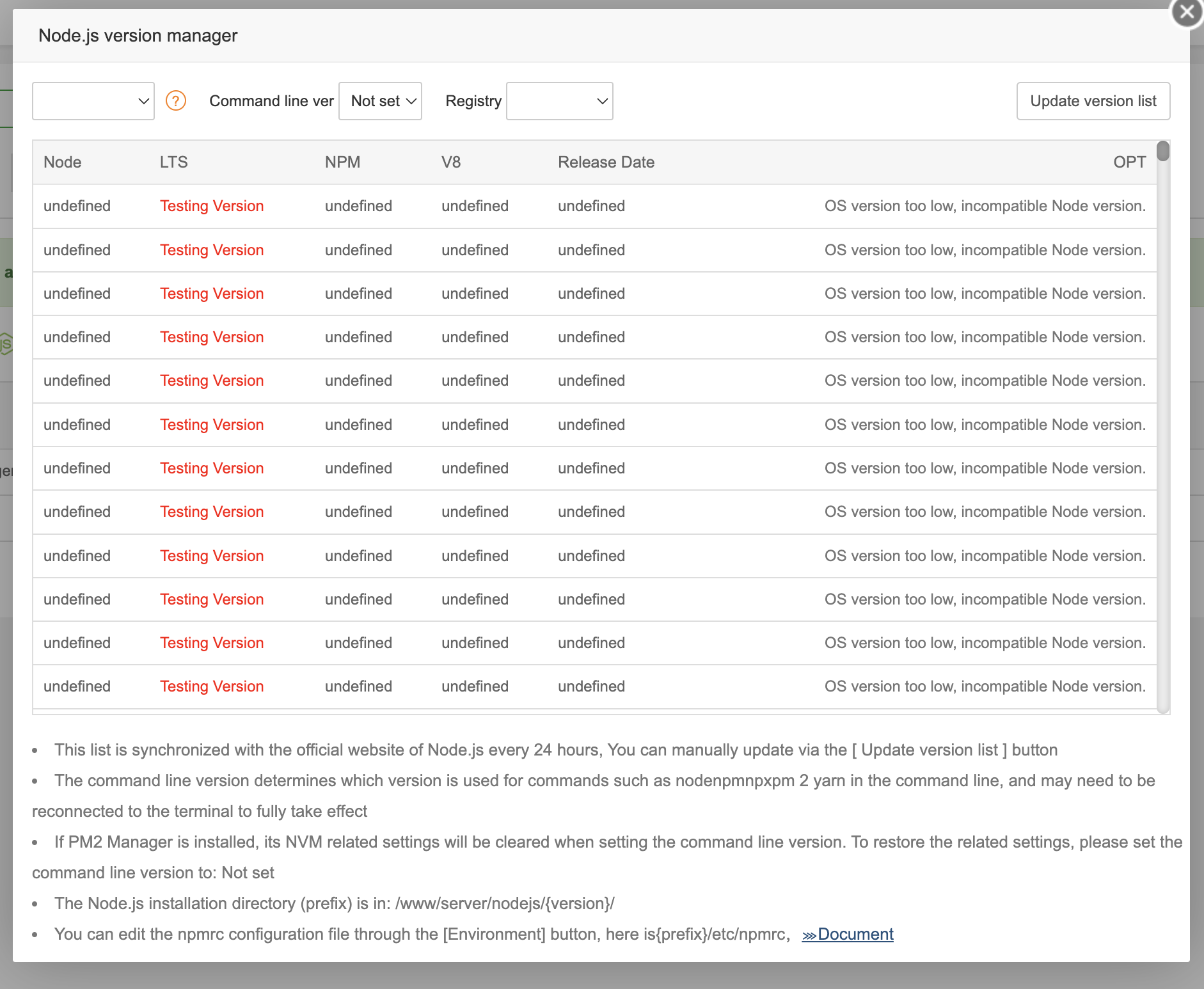Viewport: 1204px width, 989px height.
Task: Click the double-arrow icon before Document
Action: coord(809,935)
